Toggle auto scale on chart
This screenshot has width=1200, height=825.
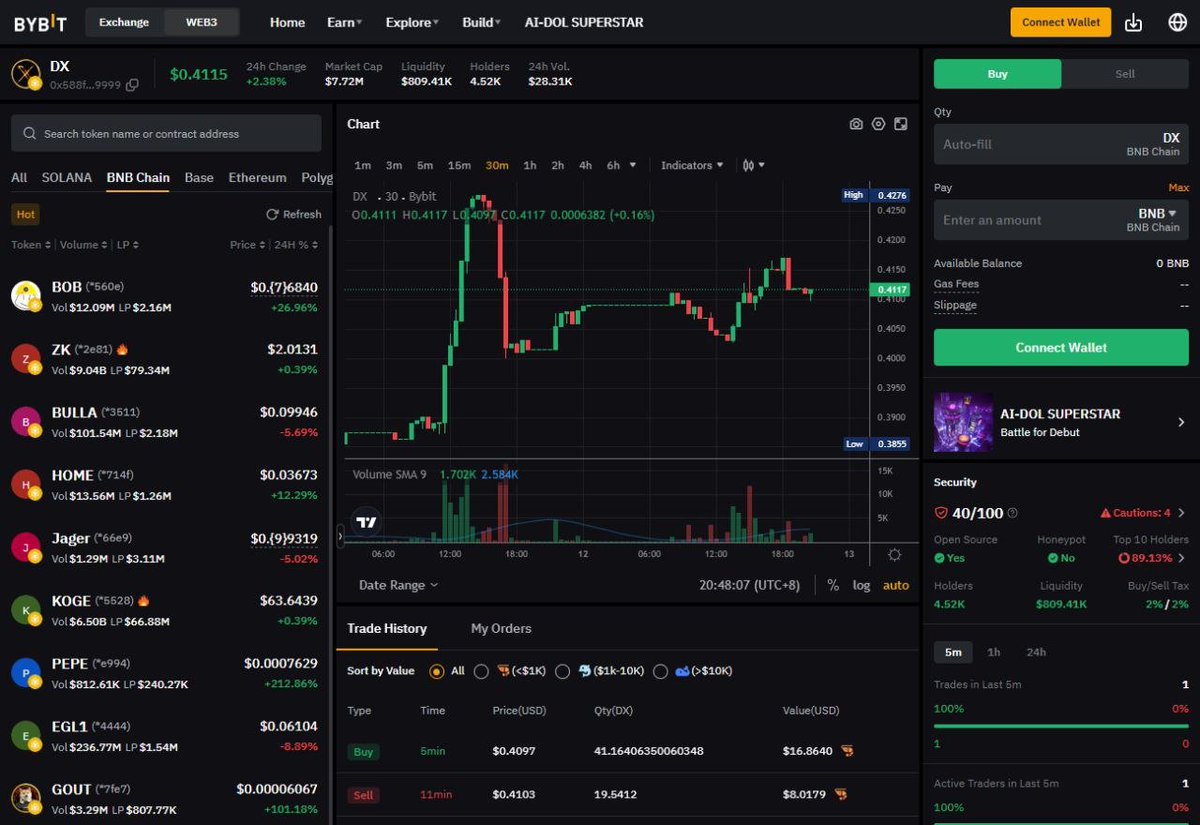[896, 585]
